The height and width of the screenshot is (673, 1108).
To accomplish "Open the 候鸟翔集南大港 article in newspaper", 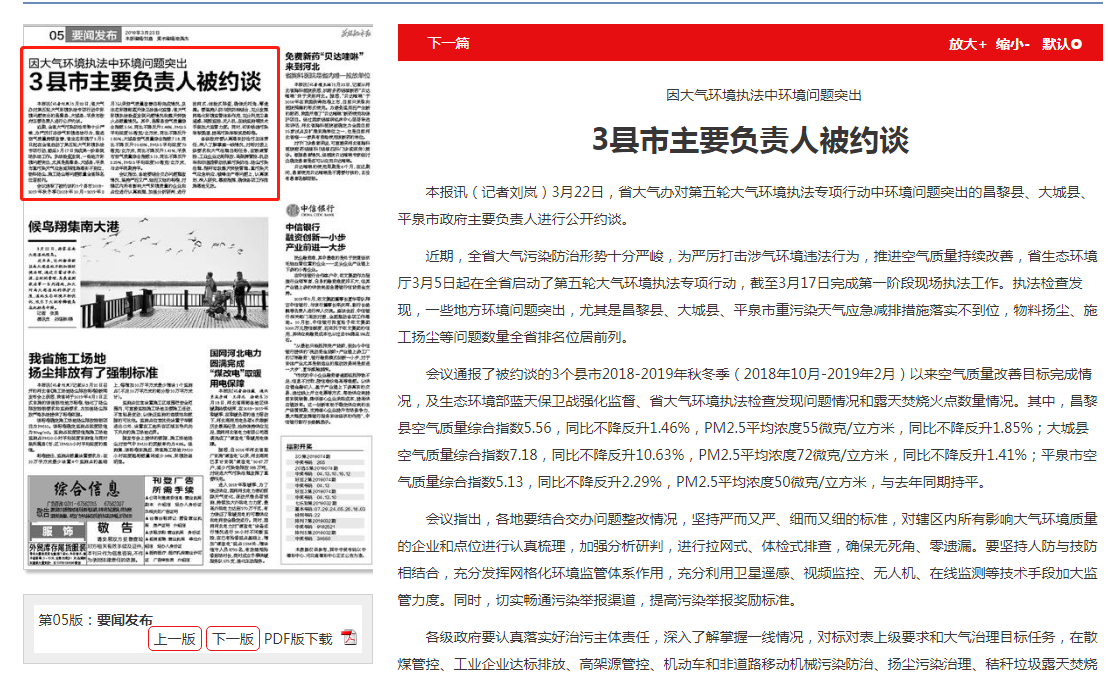I will click(74, 226).
